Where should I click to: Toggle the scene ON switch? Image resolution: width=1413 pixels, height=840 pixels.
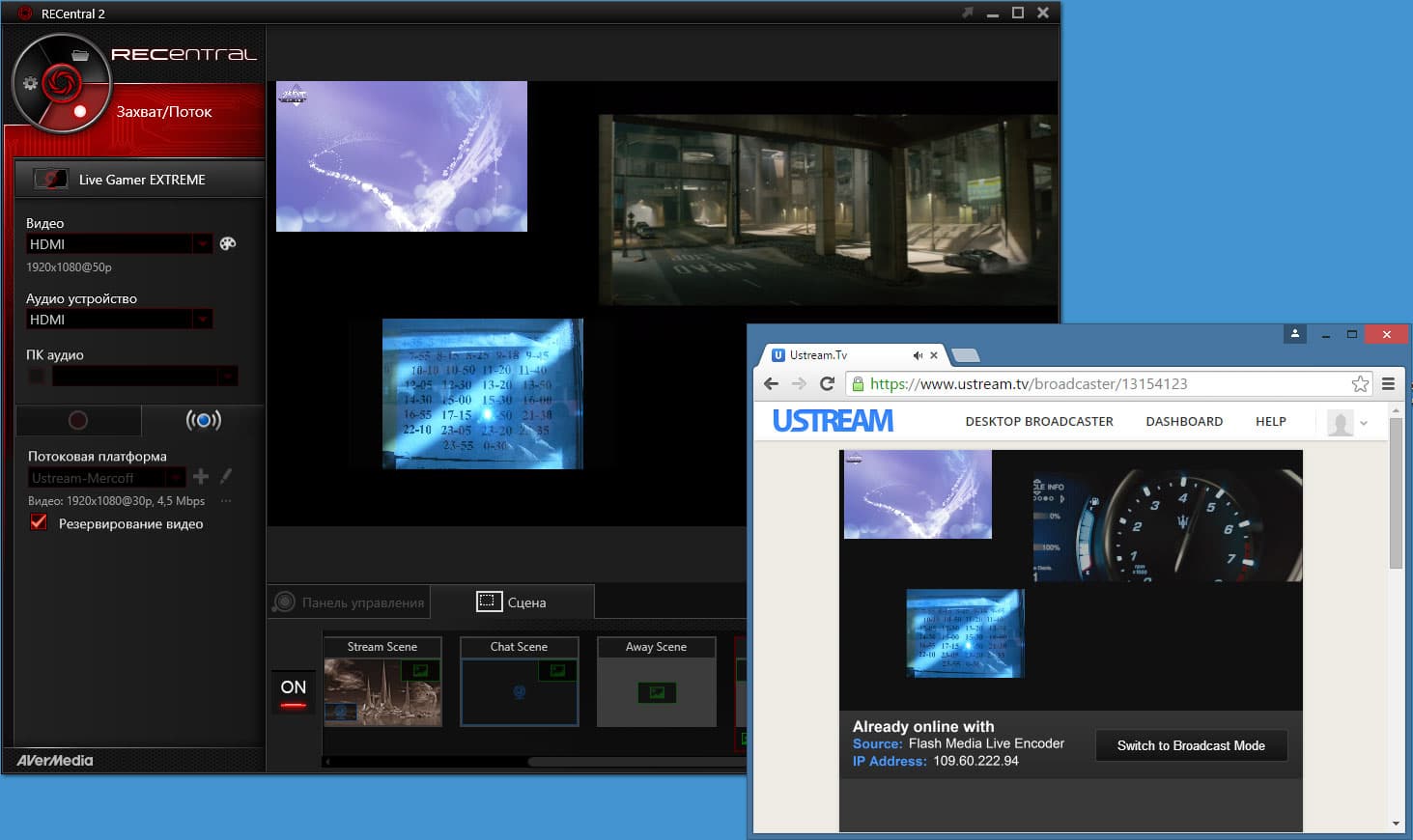point(294,692)
